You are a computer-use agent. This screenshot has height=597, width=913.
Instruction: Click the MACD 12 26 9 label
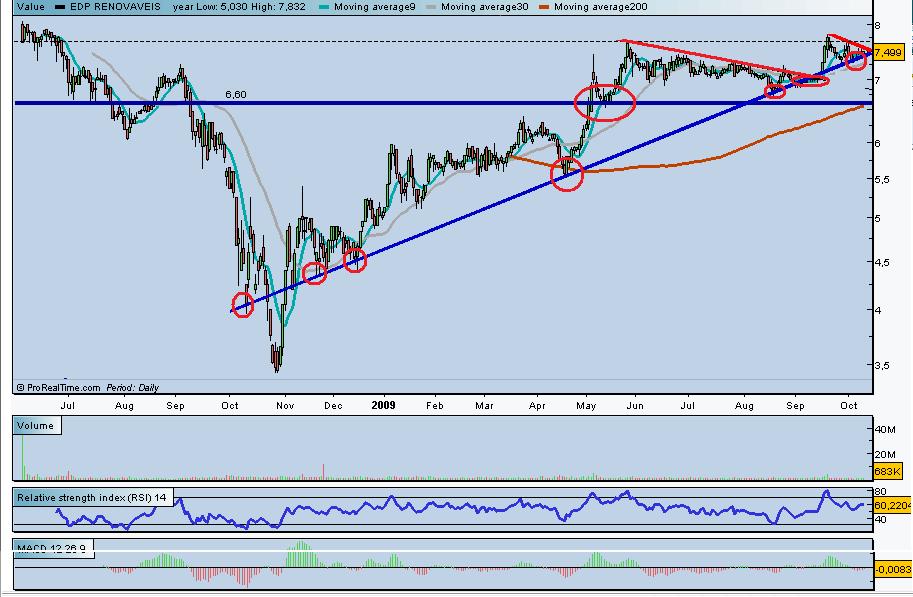(51, 548)
